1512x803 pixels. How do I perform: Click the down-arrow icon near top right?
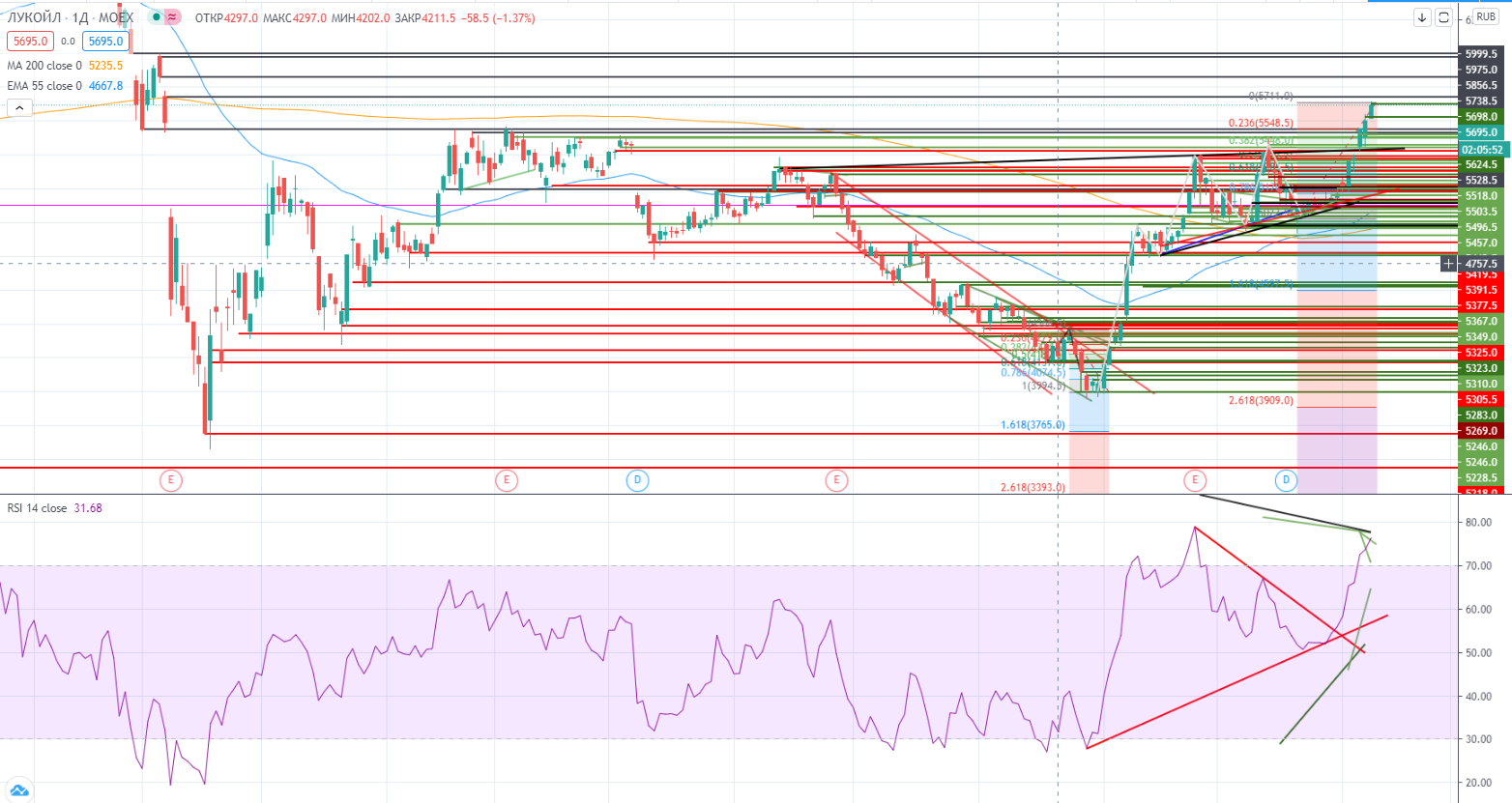tap(1422, 17)
